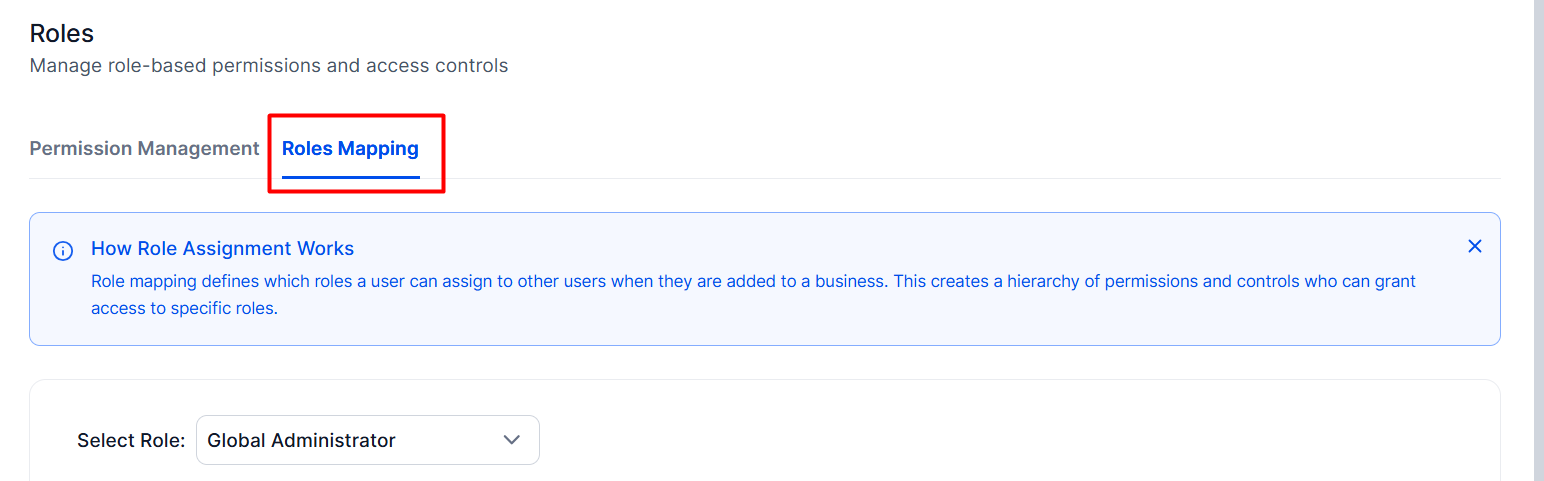Click the word Mapping in active tab
Viewport: 1544px width, 481px height.
click(378, 148)
